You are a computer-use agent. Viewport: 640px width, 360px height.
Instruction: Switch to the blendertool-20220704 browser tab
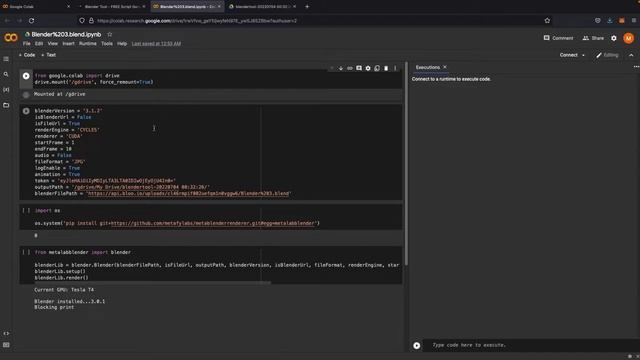(x=261, y=7)
